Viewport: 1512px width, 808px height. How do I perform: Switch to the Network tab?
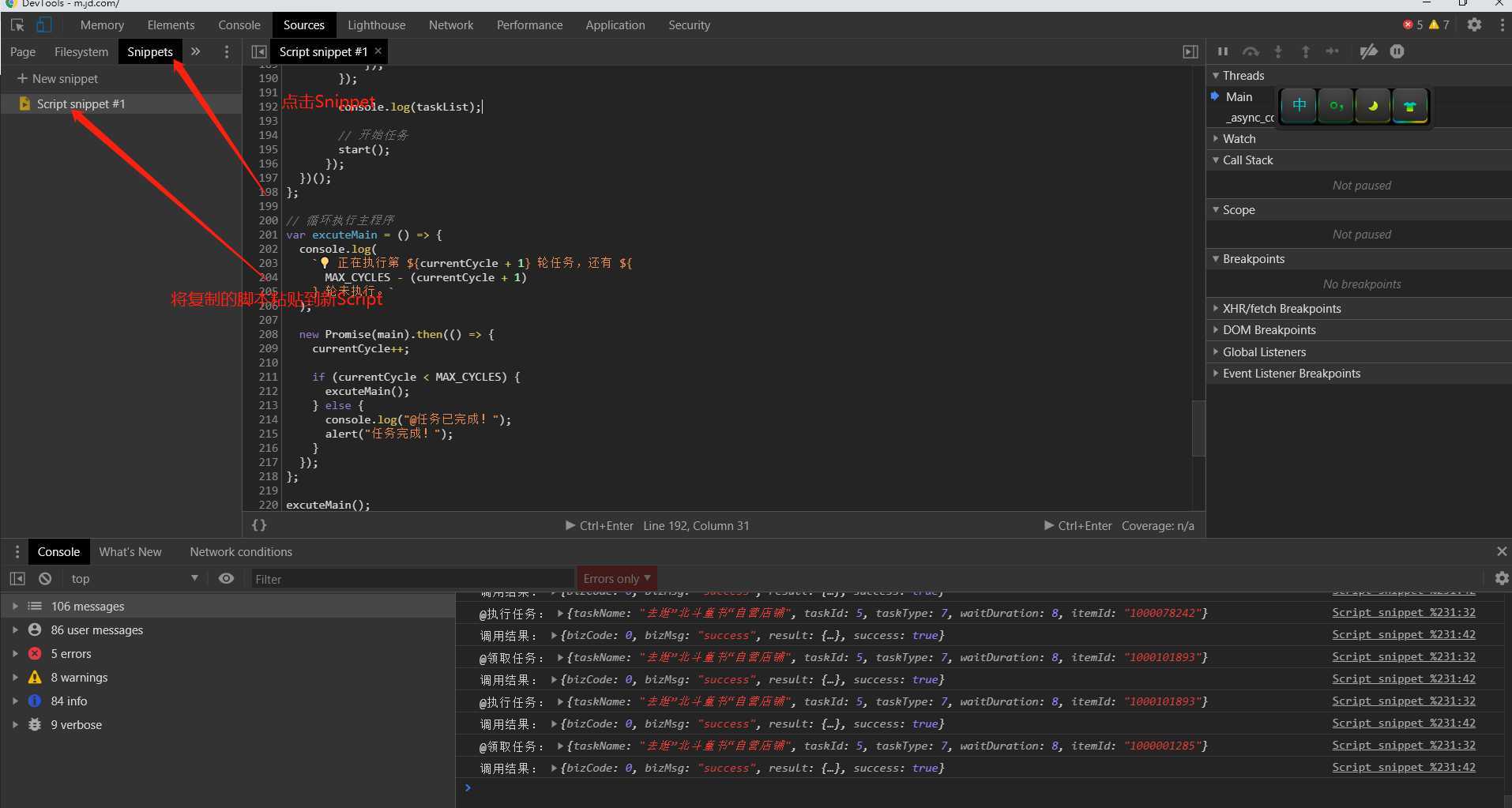[450, 25]
